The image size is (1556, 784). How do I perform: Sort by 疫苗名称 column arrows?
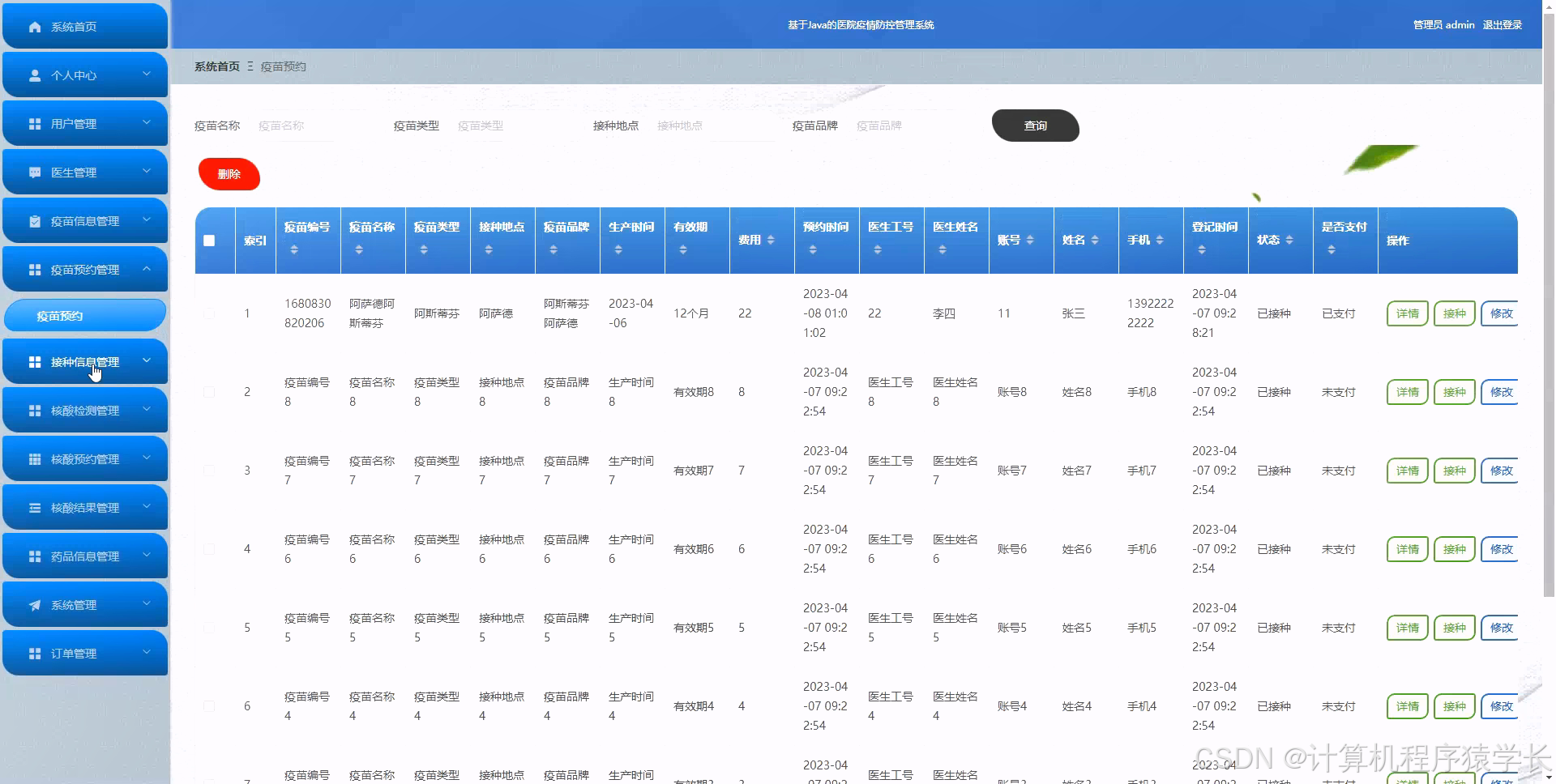(359, 250)
